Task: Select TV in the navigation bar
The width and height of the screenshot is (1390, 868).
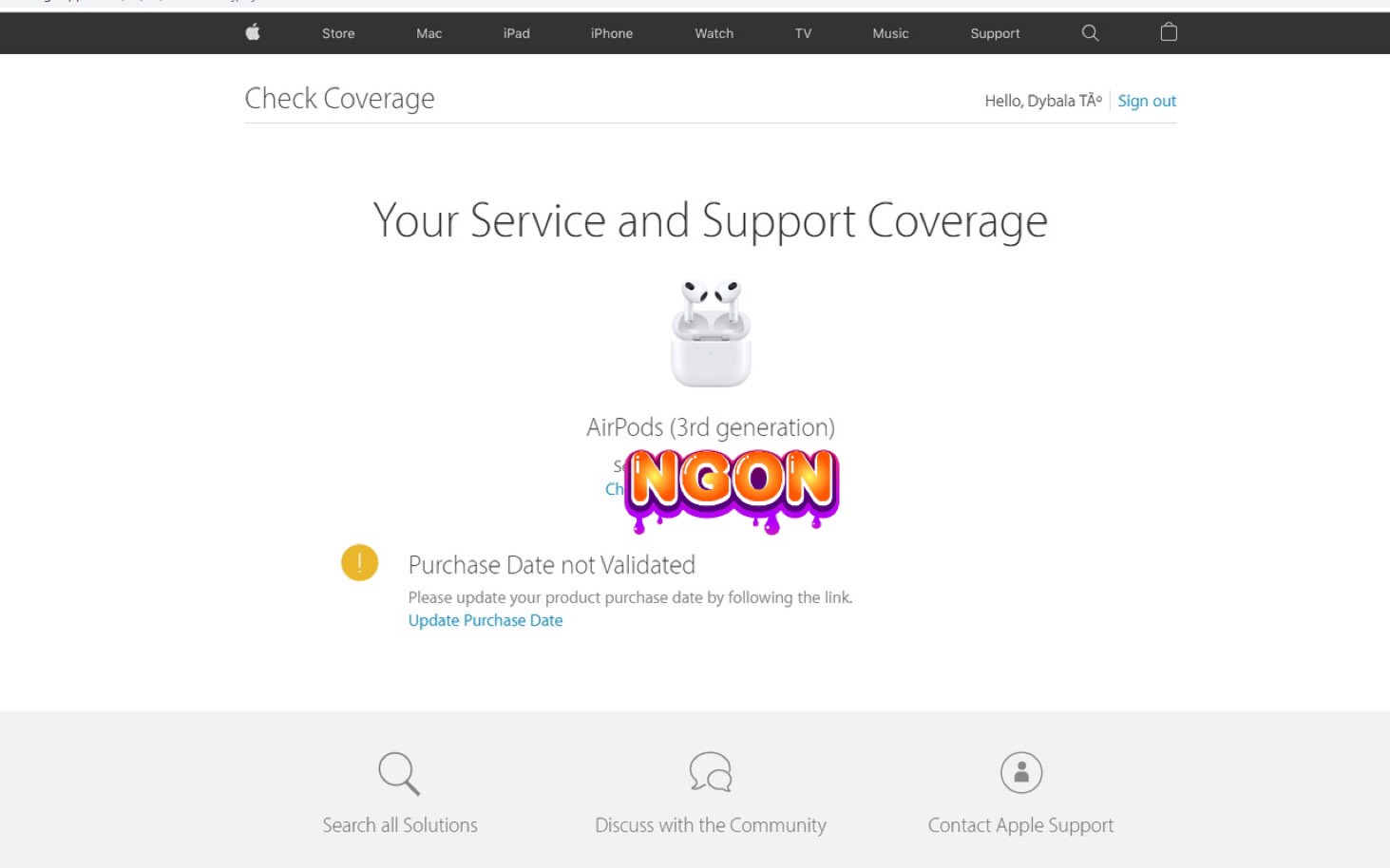Action: click(x=804, y=33)
